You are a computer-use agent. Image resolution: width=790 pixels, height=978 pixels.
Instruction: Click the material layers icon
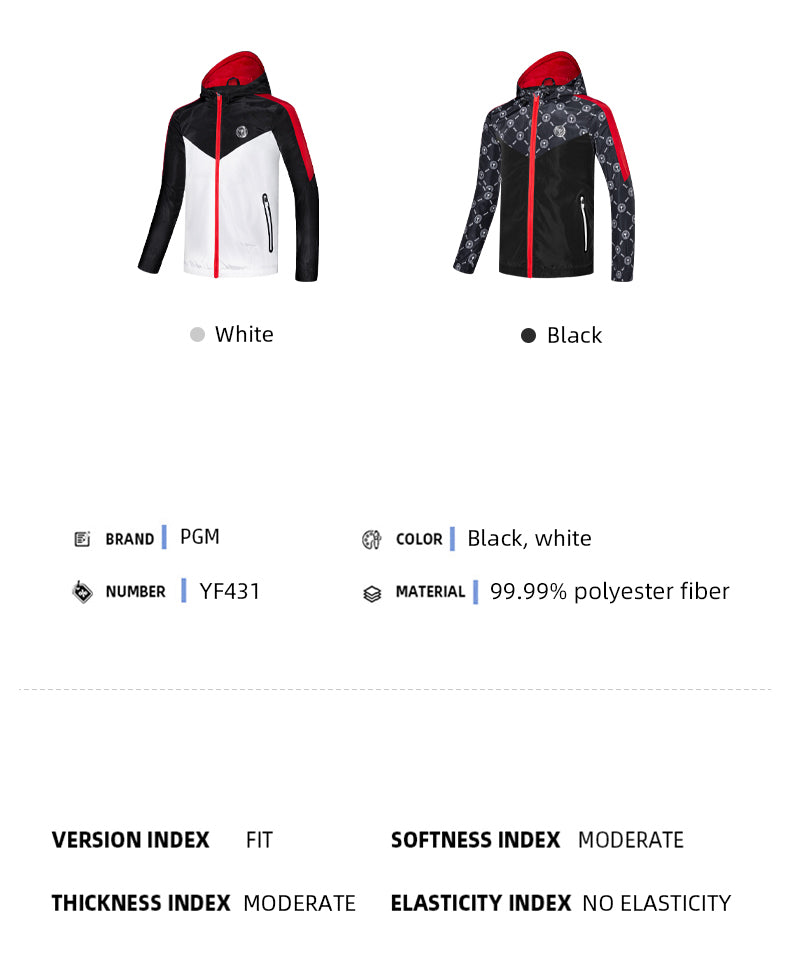click(x=372, y=594)
